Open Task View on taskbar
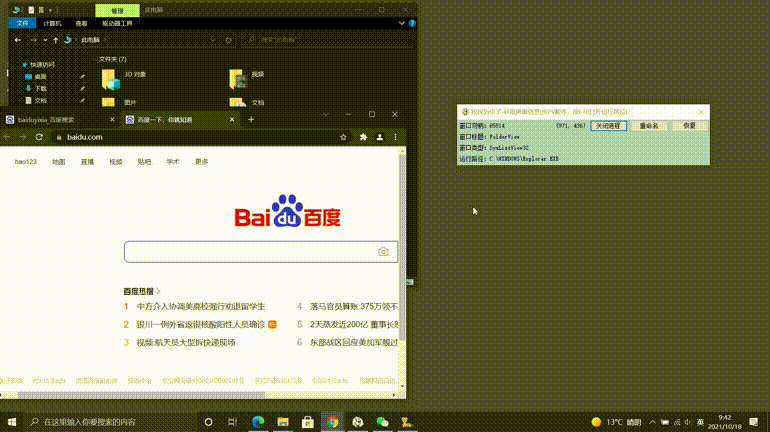 tap(233, 422)
